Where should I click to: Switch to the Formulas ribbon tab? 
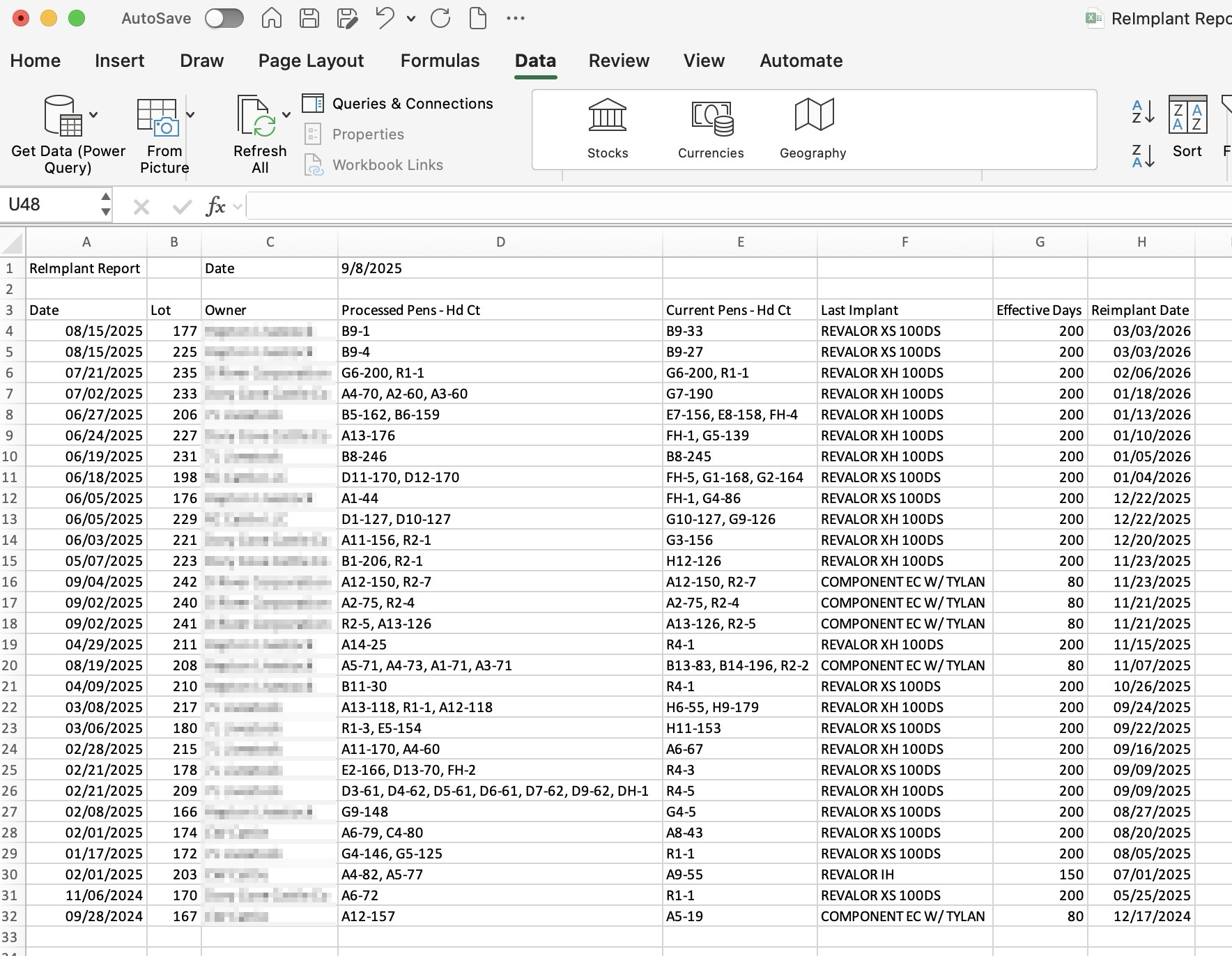tap(440, 61)
